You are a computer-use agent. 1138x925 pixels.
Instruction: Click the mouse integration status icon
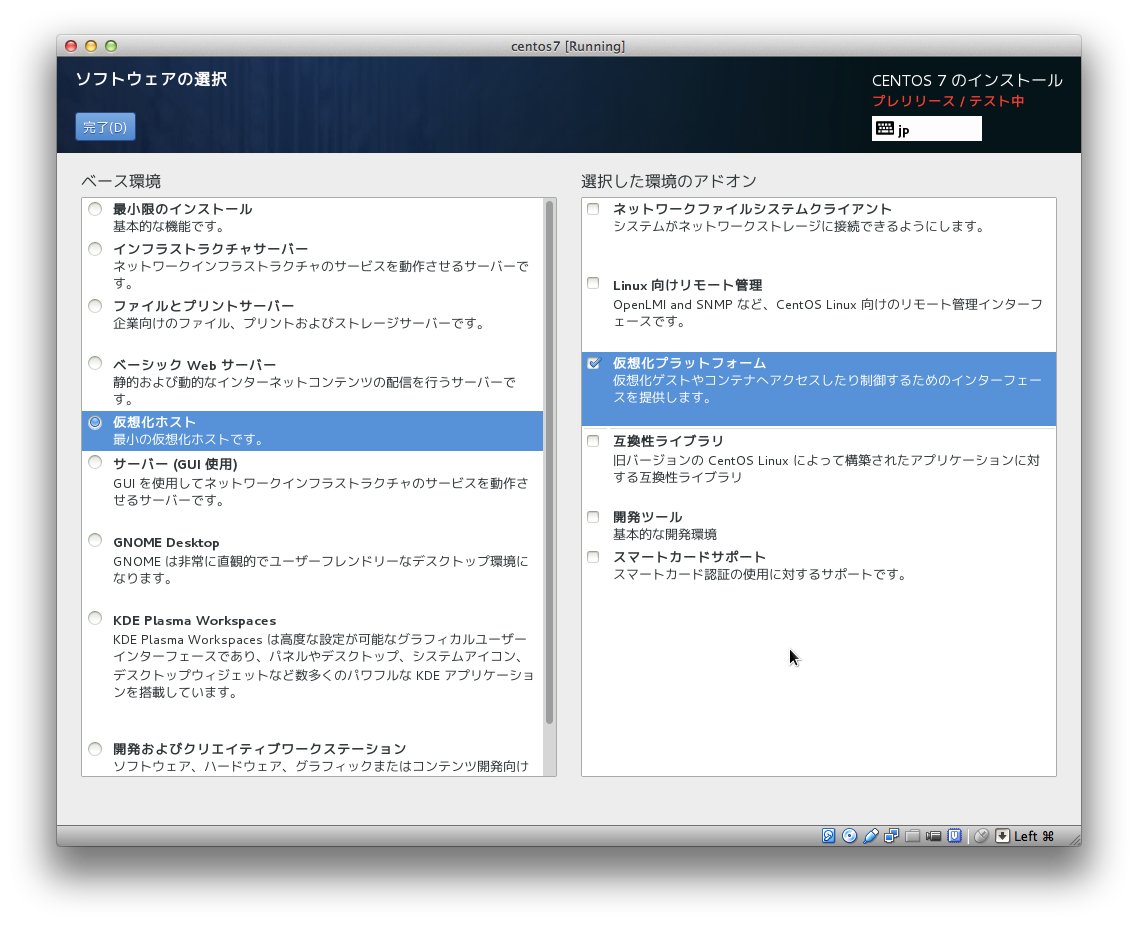[x=981, y=836]
